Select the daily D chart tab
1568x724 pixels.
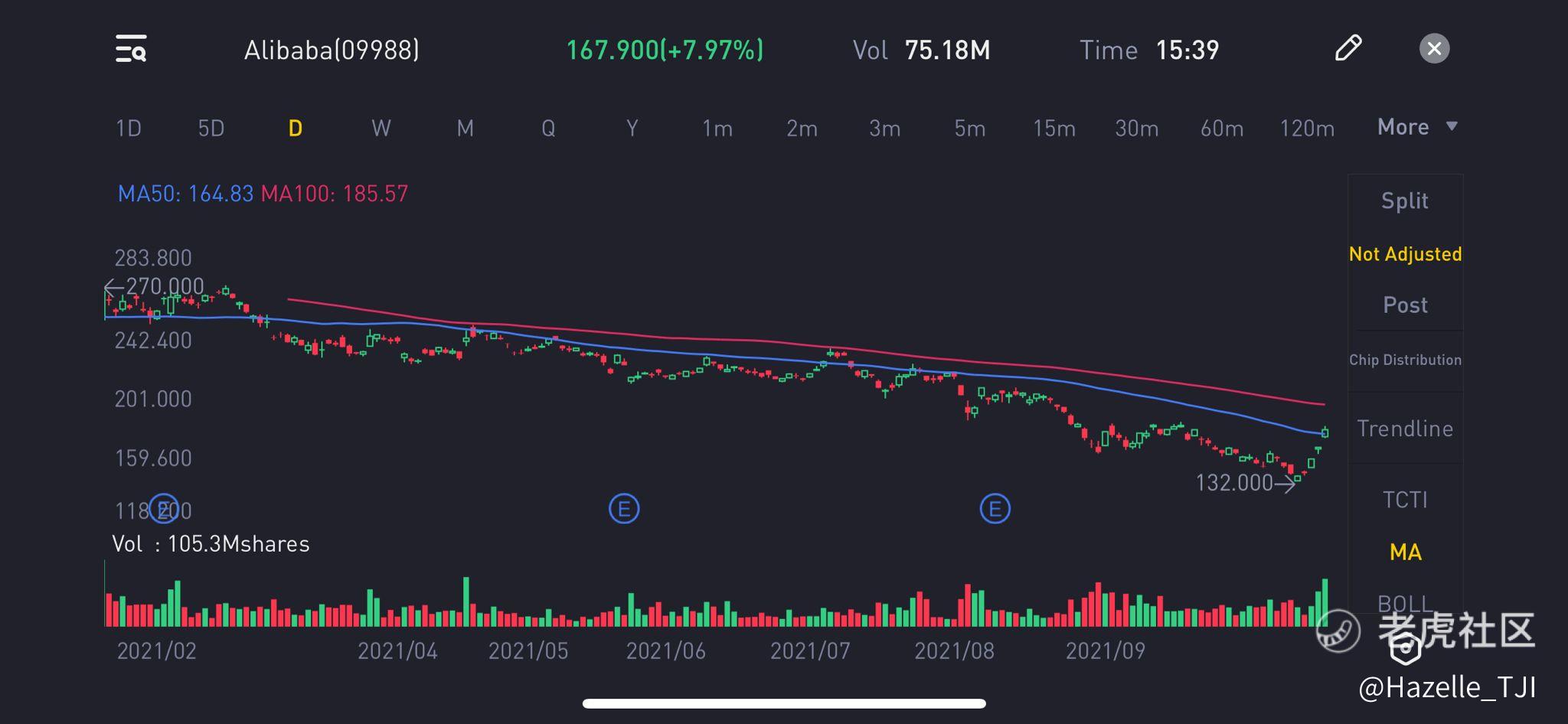coord(296,128)
